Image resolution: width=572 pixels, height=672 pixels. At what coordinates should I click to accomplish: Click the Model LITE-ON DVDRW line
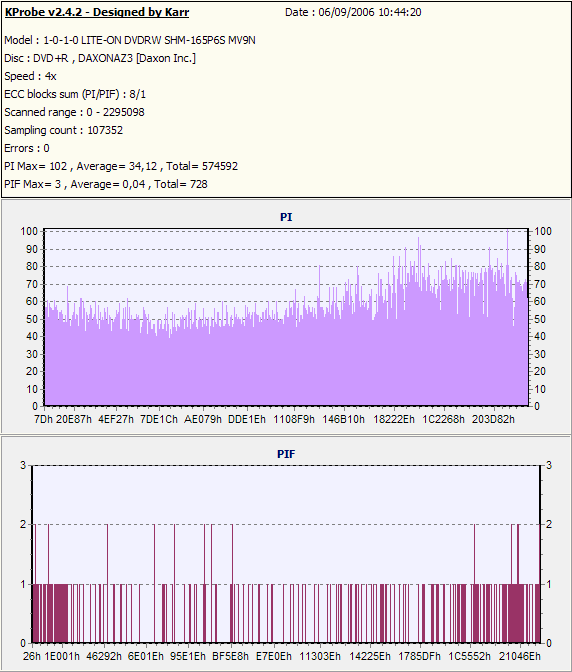point(130,40)
